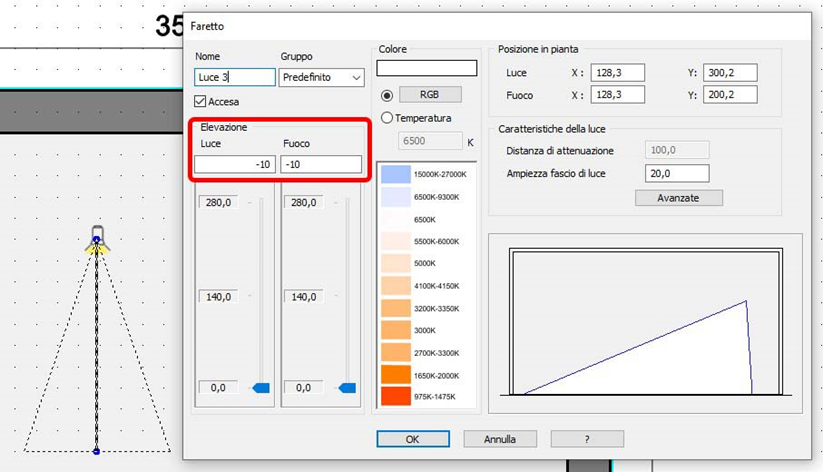Select the RGB radio button
This screenshot has width=823, height=472.
point(387,96)
